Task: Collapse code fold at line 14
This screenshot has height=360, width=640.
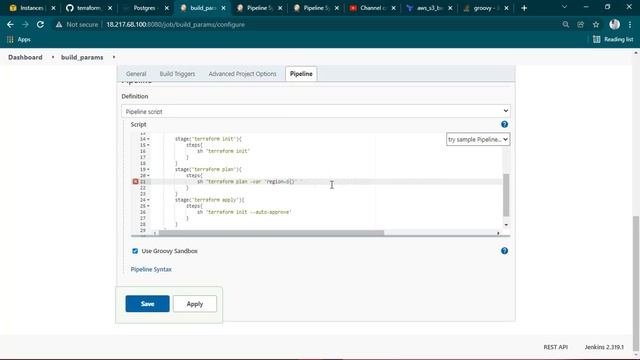Action: (148, 139)
